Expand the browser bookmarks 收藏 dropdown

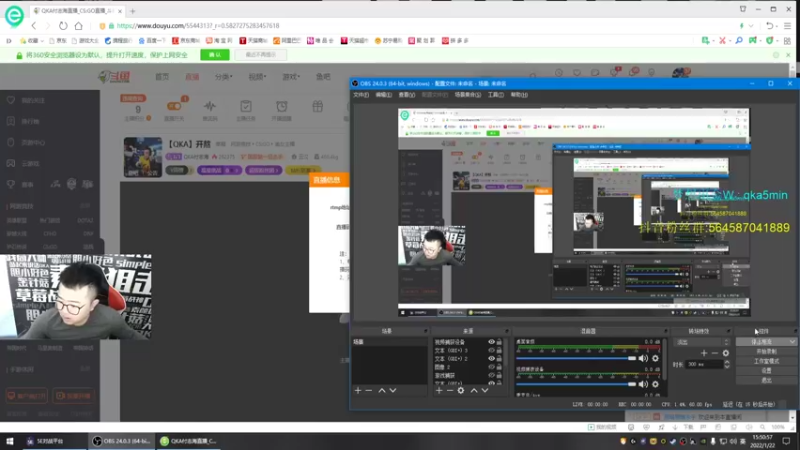pos(42,41)
